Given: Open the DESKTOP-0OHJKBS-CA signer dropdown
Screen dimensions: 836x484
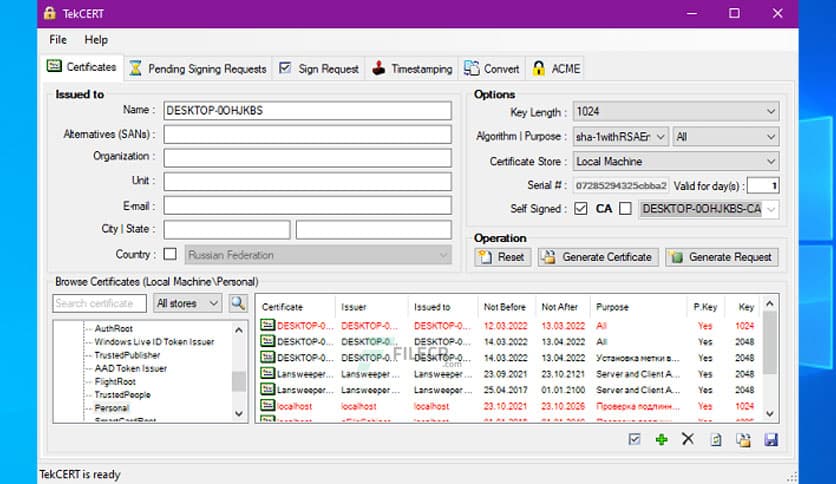Looking at the screenshot, I should coord(709,209).
